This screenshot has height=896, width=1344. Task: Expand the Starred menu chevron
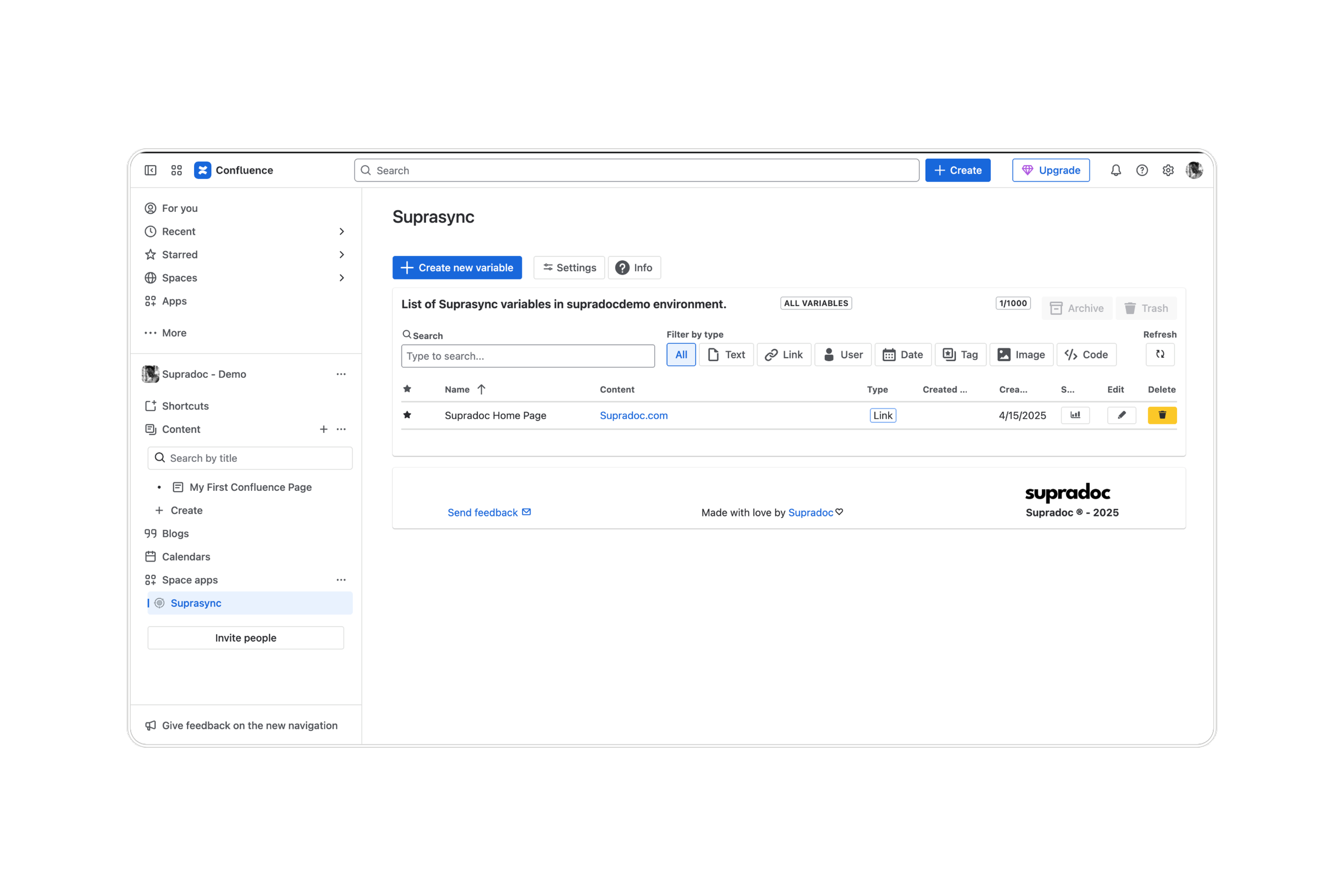342,255
